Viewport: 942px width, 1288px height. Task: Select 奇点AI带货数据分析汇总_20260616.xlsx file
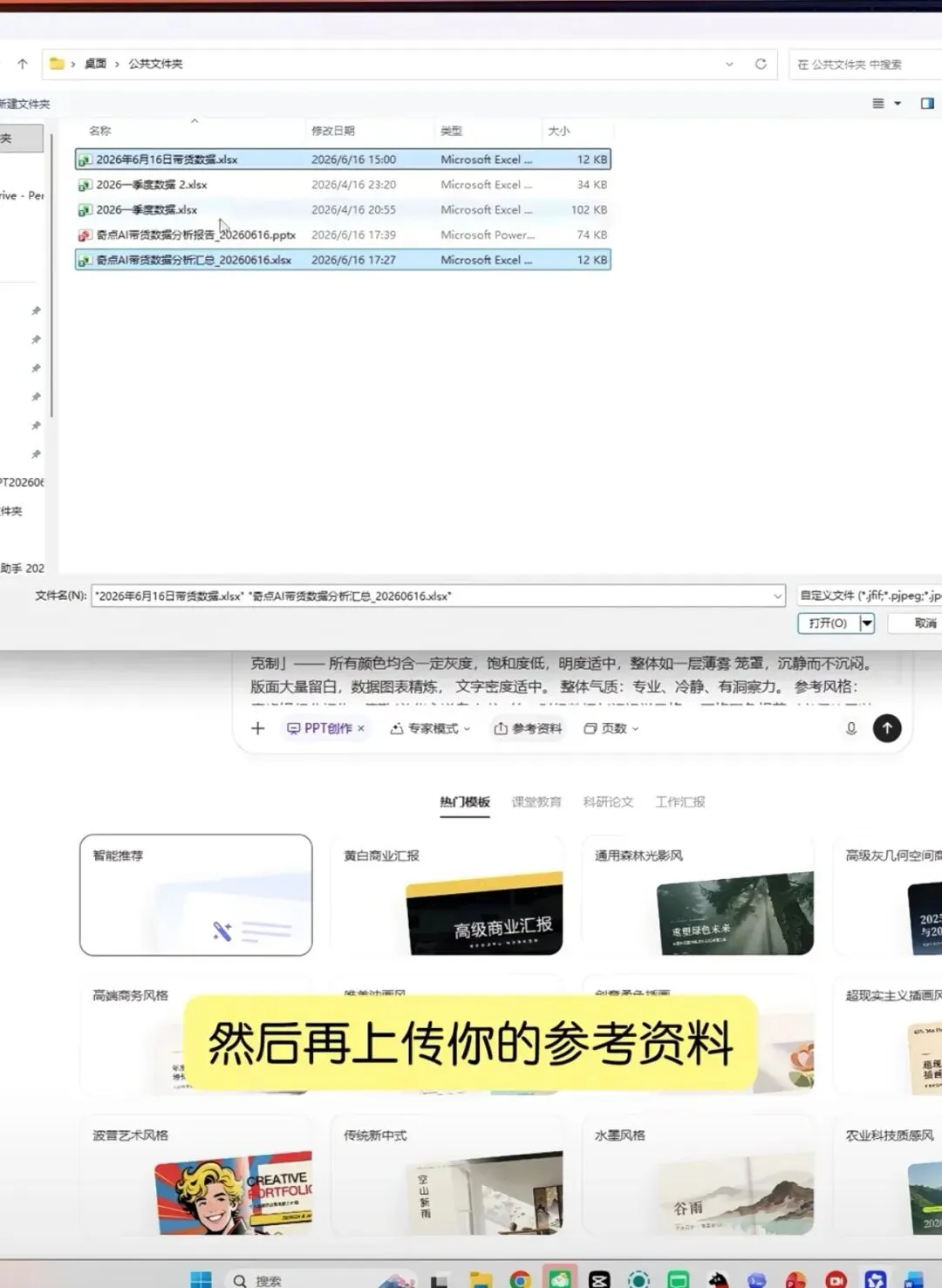342,260
